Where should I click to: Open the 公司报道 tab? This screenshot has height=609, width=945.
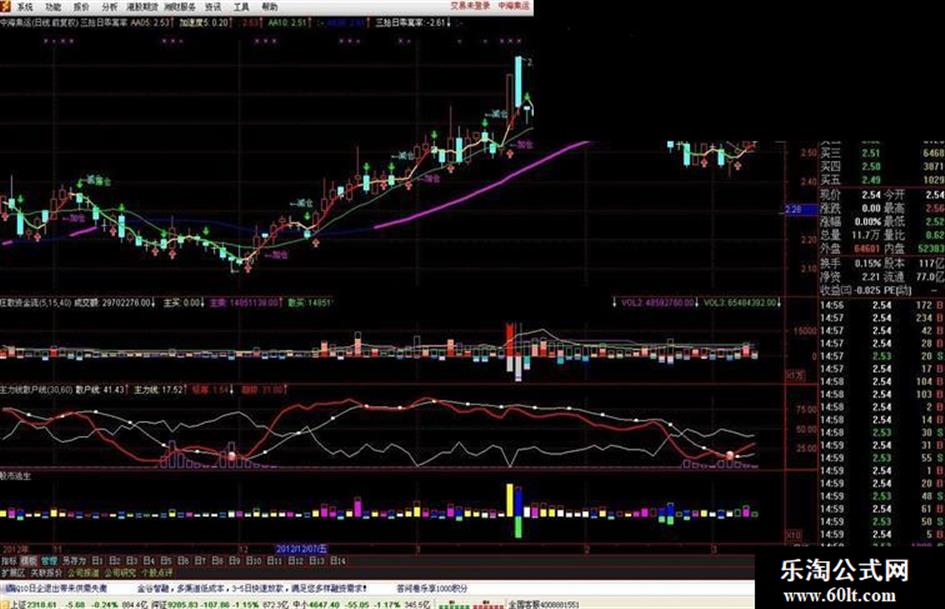(x=83, y=572)
